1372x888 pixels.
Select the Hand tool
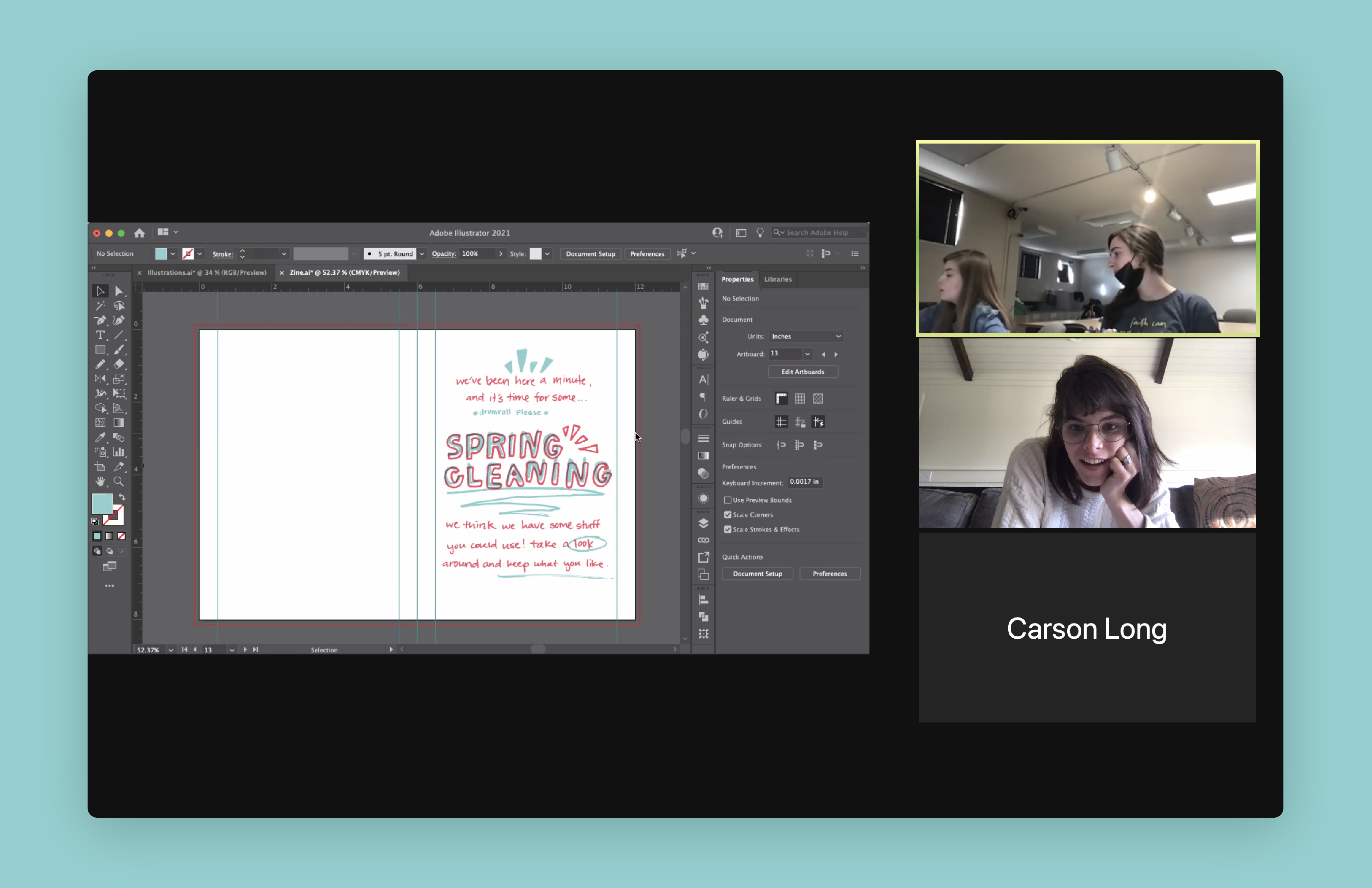click(100, 482)
